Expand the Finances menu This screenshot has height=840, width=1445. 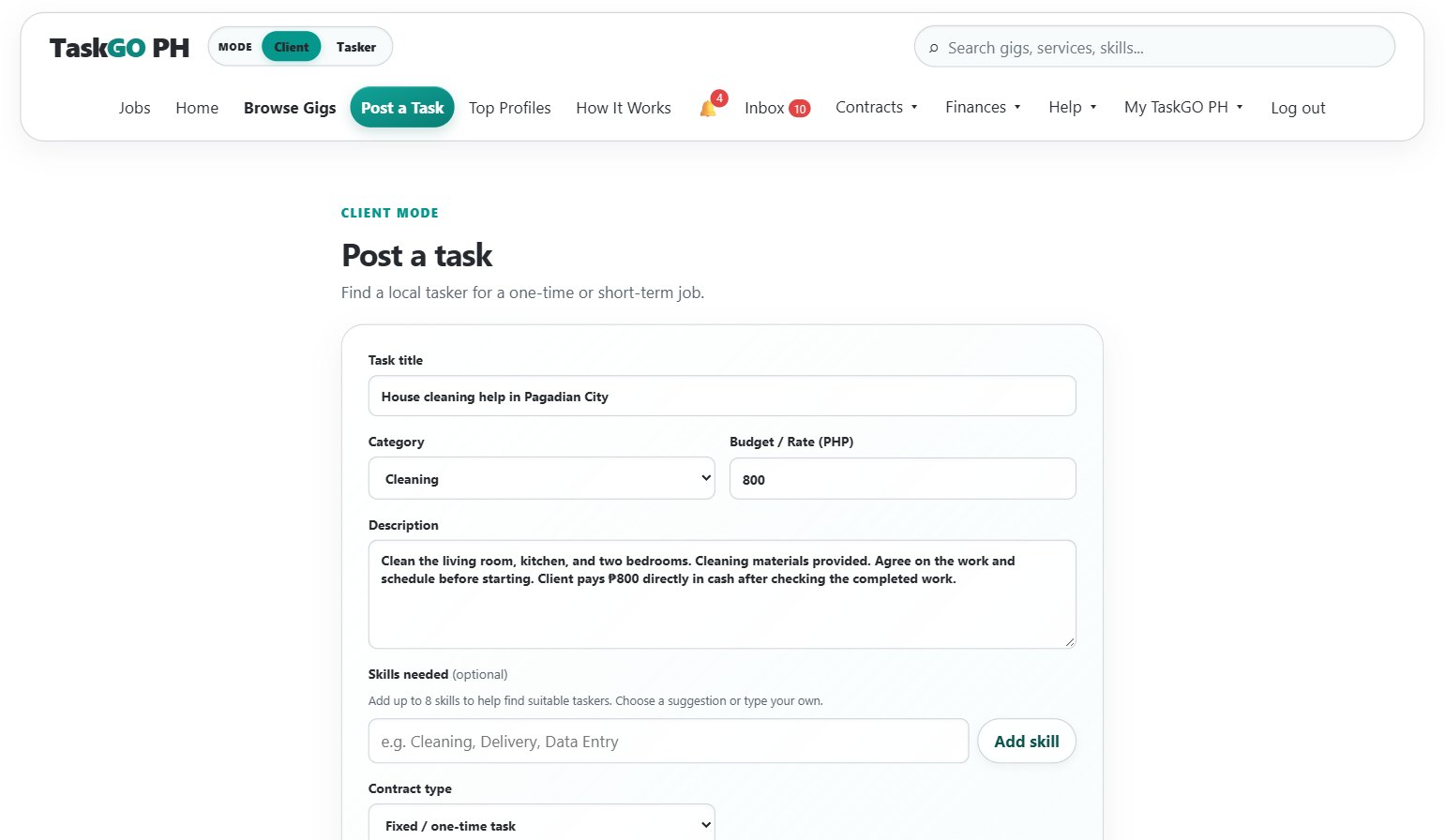click(983, 107)
